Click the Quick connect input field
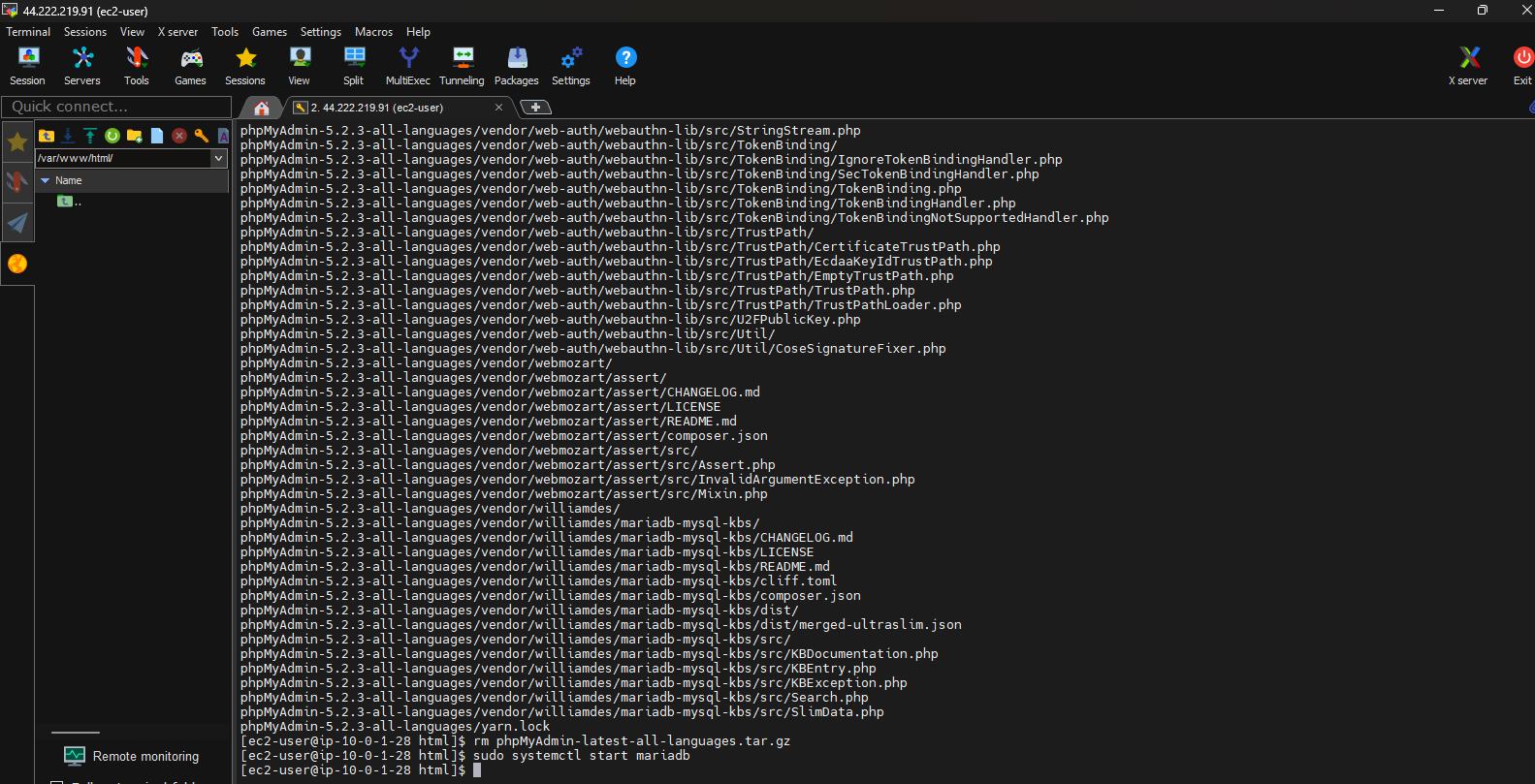The height and width of the screenshot is (784, 1535). pyautogui.click(x=116, y=107)
